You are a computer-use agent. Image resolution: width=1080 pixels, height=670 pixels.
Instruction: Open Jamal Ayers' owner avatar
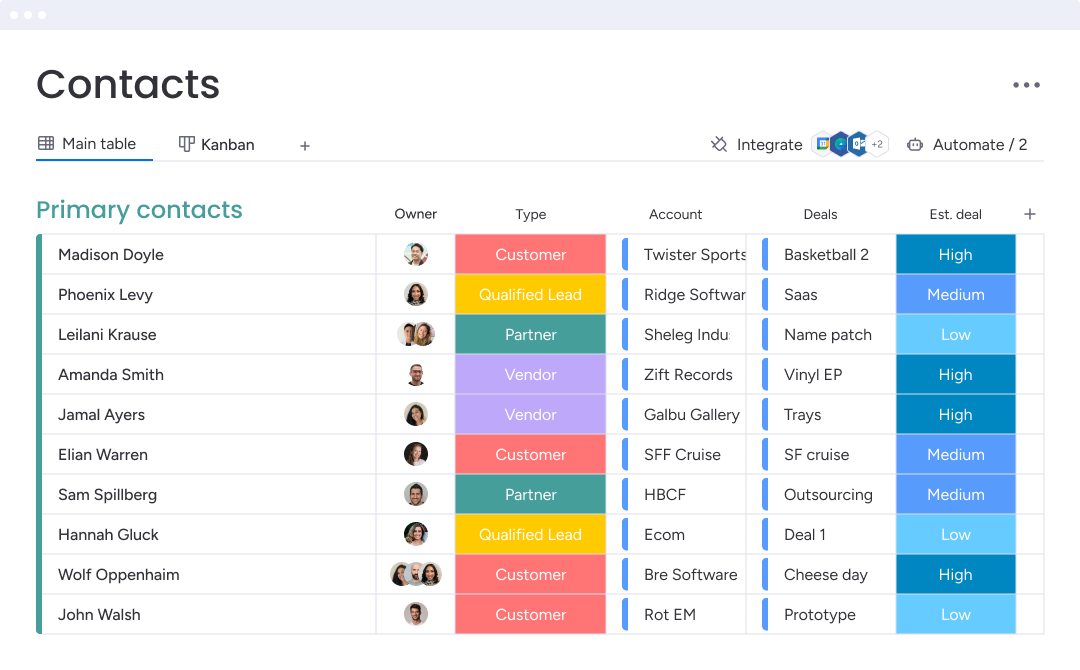415,414
